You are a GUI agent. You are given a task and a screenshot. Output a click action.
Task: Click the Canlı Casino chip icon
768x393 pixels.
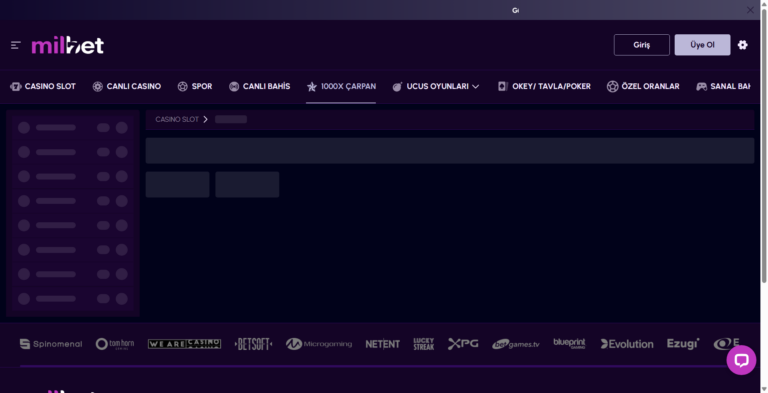coord(97,87)
